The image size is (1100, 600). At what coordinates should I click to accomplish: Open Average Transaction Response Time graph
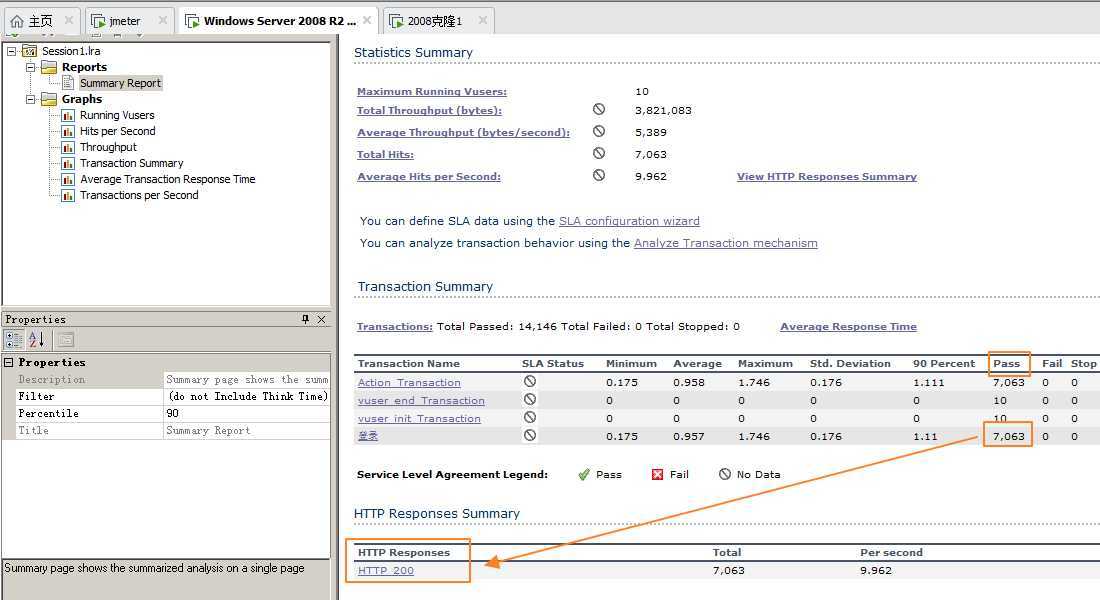tap(167, 180)
